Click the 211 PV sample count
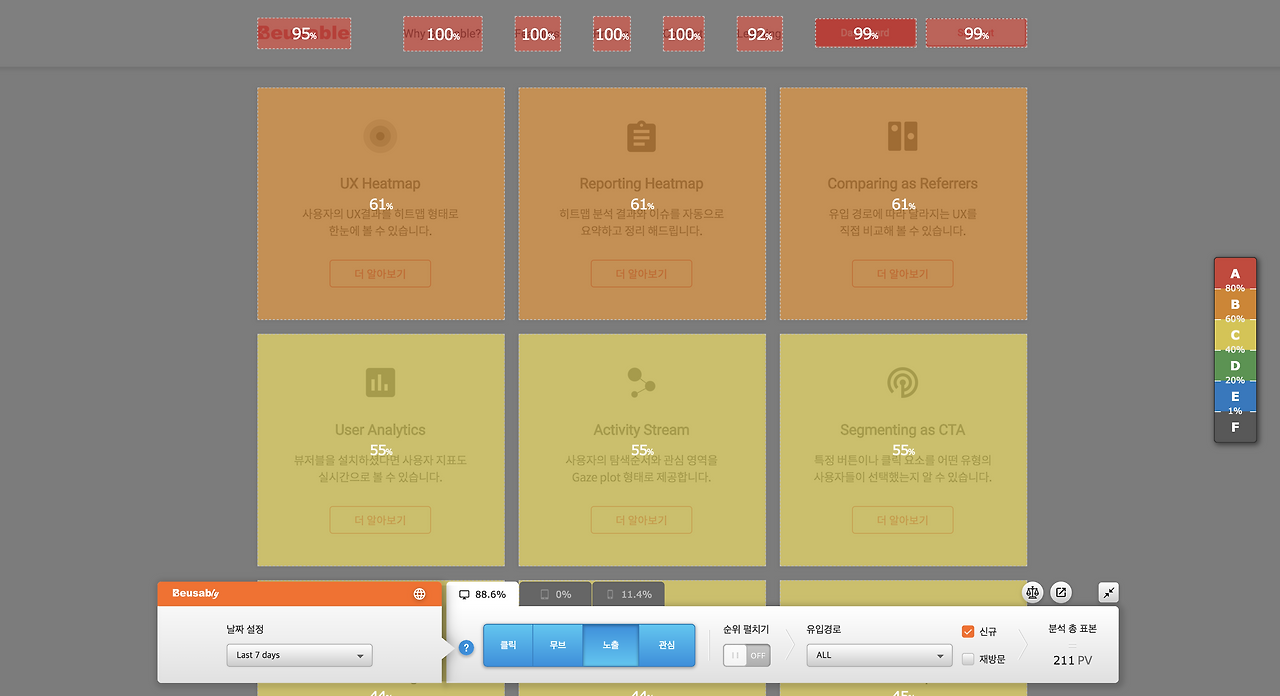Screen dimensions: 1280x696 (1072, 660)
